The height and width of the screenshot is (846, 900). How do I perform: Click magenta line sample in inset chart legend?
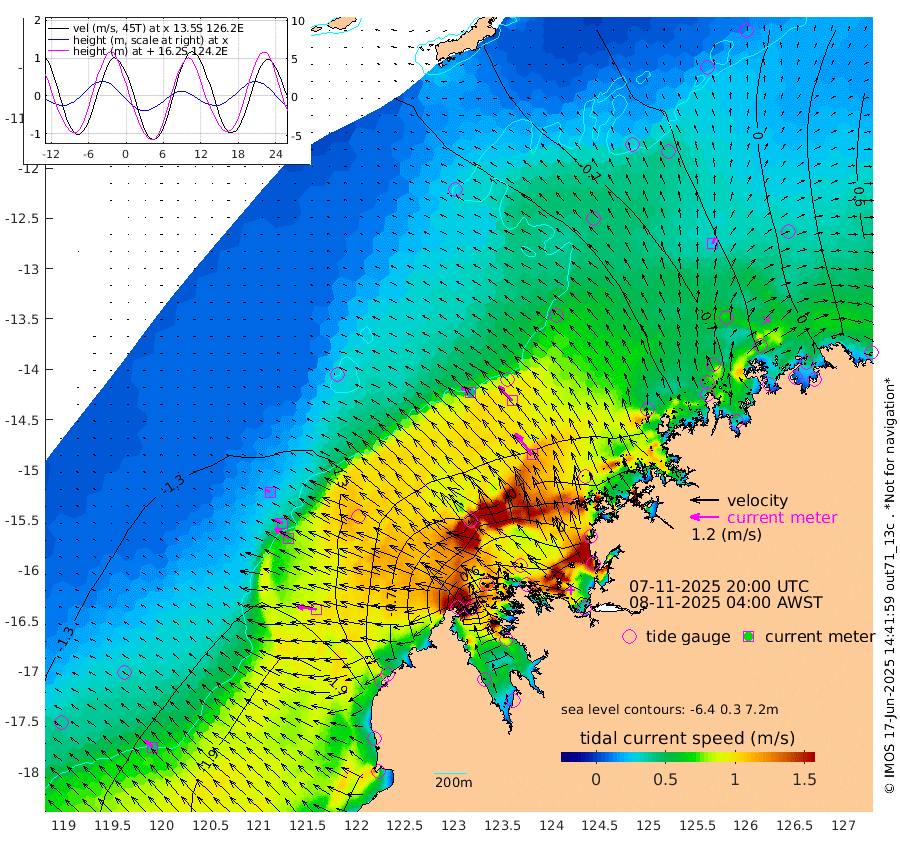pos(58,52)
